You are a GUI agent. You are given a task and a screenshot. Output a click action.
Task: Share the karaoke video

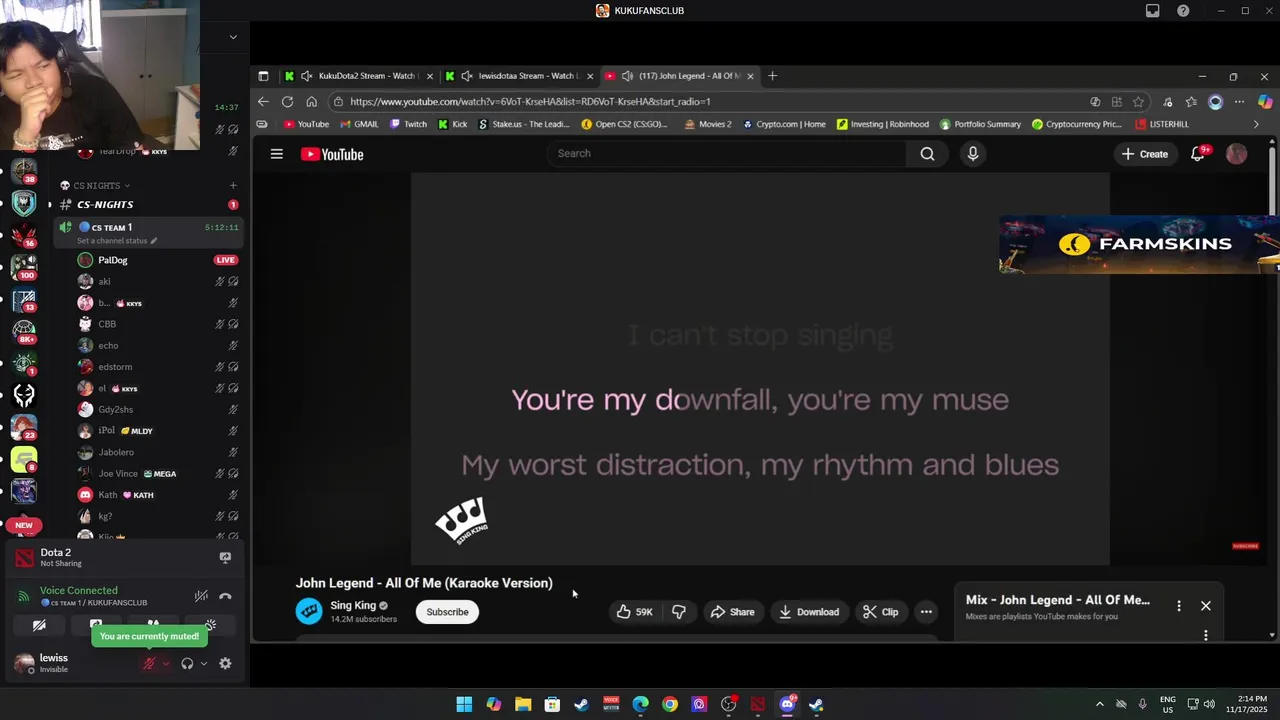tap(732, 612)
